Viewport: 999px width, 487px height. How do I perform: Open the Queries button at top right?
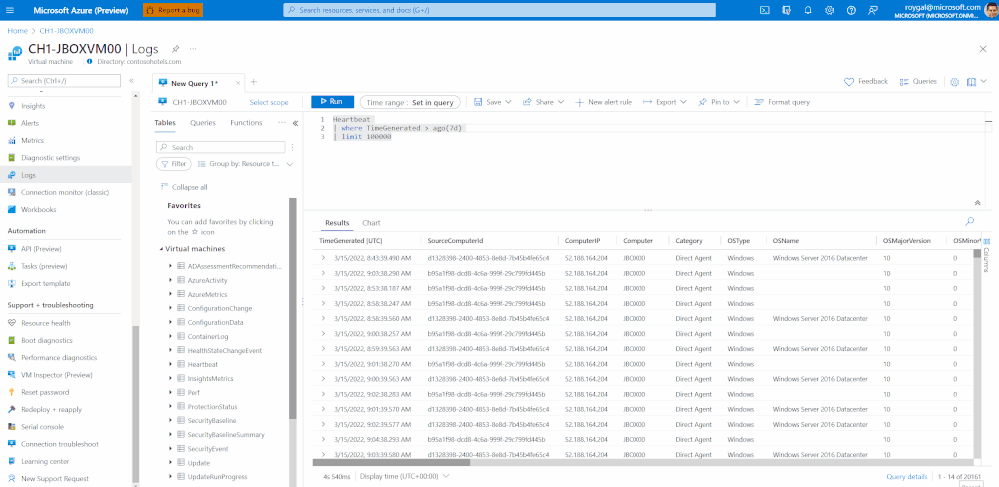[917, 82]
